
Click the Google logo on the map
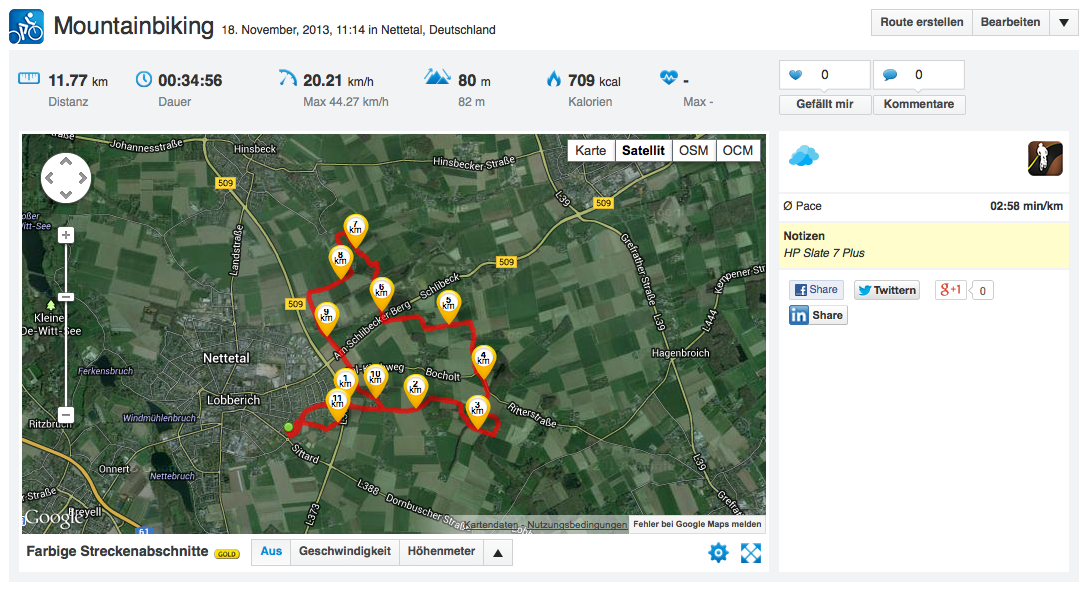pos(53,517)
